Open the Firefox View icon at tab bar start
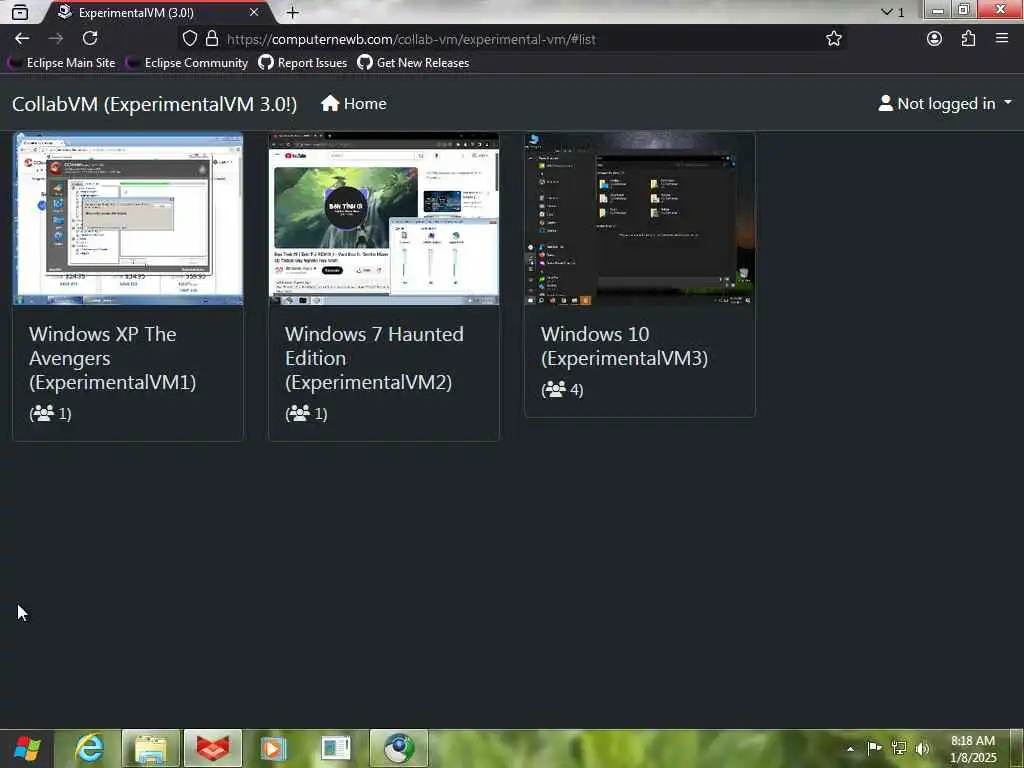 (20, 12)
